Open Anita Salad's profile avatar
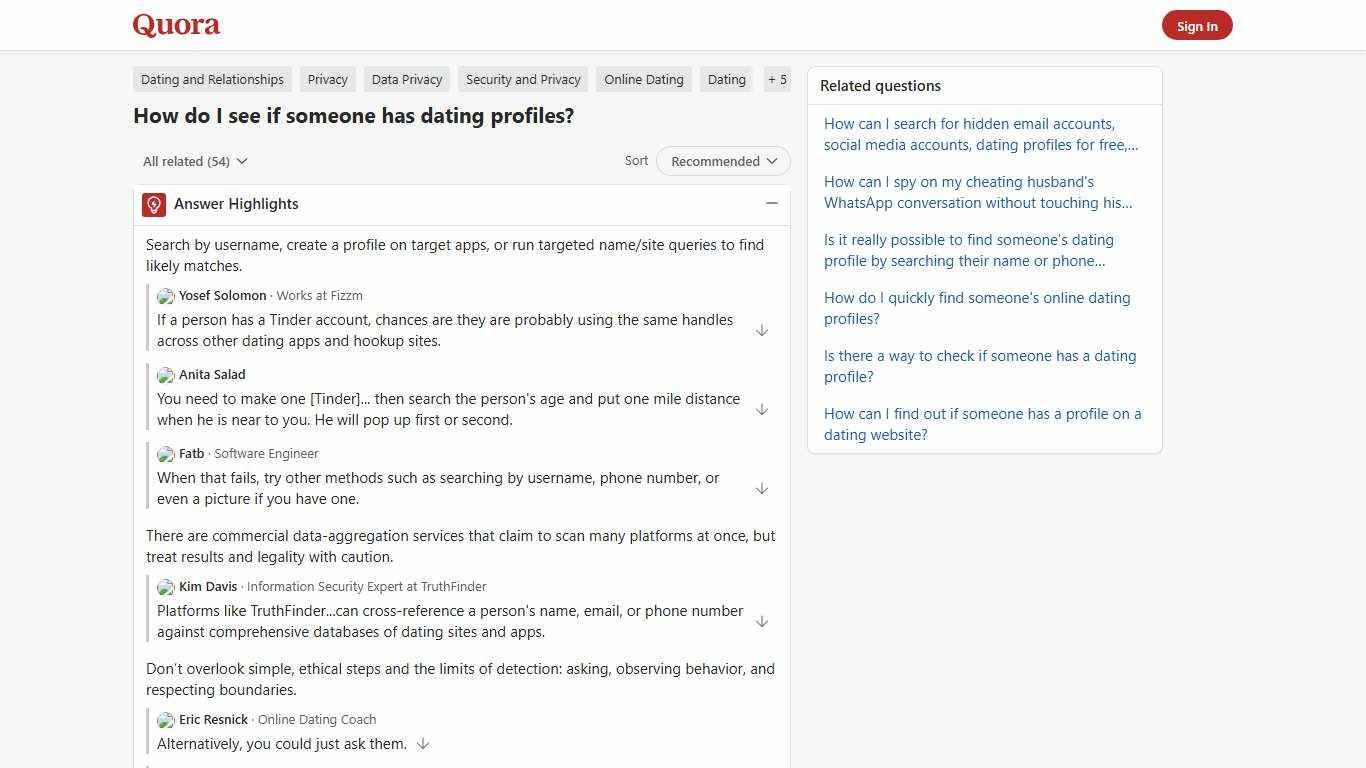The height and width of the screenshot is (768, 1366). tap(165, 375)
